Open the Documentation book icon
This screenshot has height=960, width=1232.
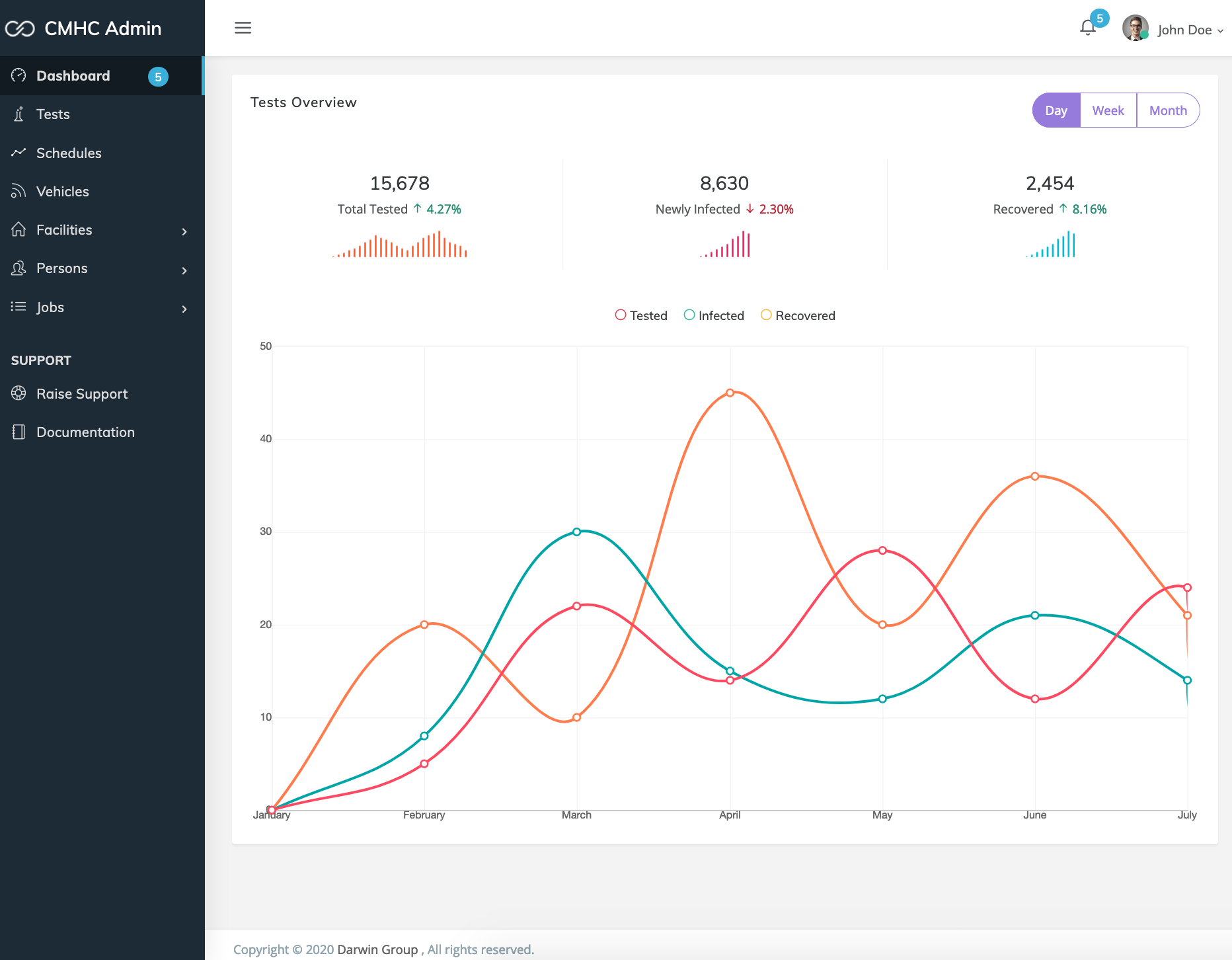coord(19,432)
